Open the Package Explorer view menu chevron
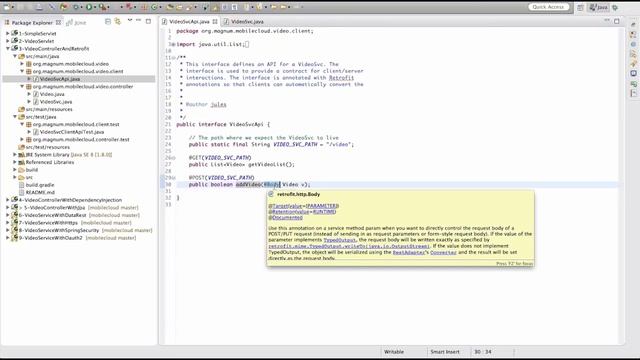Screen dimensions: 640x360 click(130, 20)
